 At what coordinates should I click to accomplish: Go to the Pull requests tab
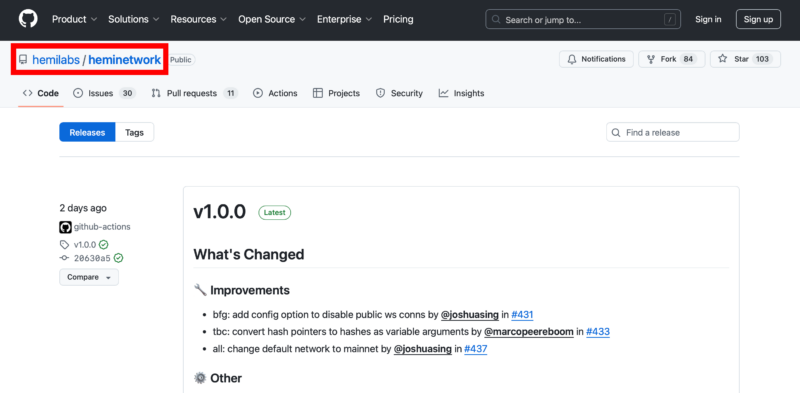pos(194,93)
